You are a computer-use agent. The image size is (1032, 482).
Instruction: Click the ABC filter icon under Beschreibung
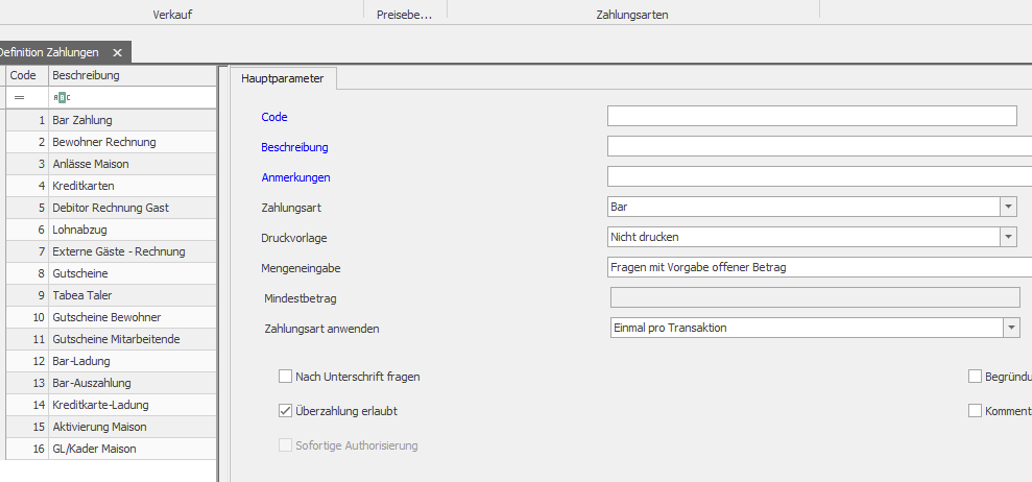(x=62, y=97)
